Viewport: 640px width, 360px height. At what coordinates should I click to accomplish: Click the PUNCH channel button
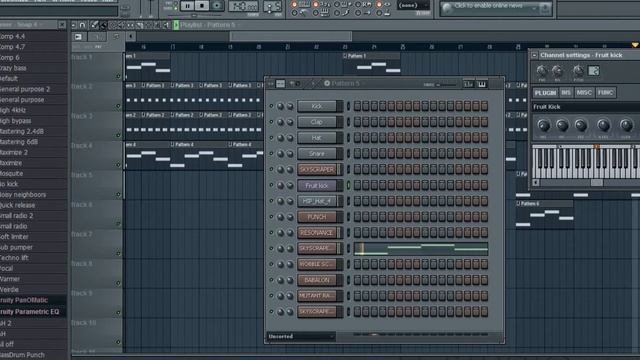click(x=317, y=217)
